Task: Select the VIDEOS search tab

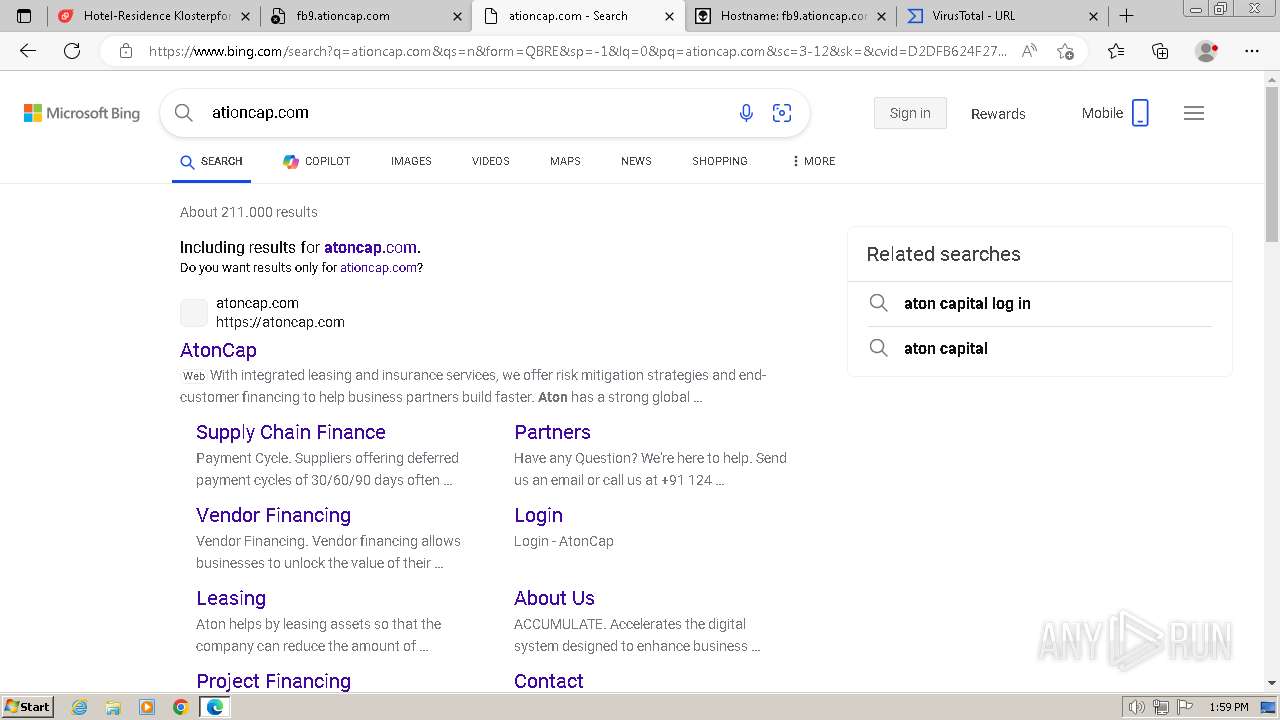Action: click(491, 161)
